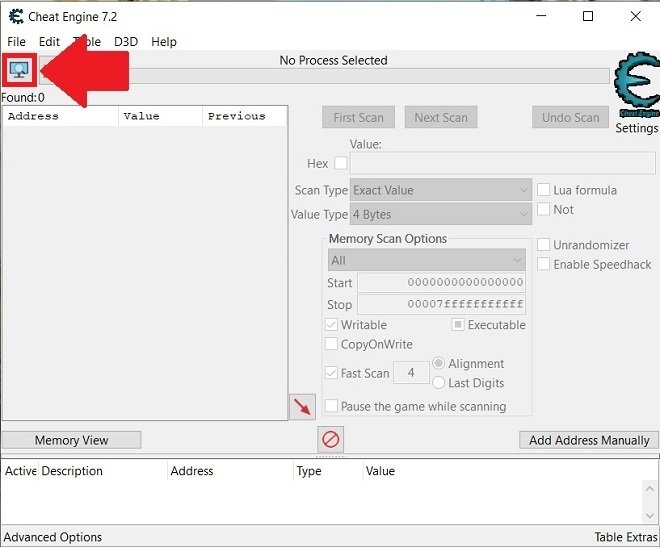Enable the Lua formula checkbox
The image size is (660, 547).
[543, 190]
